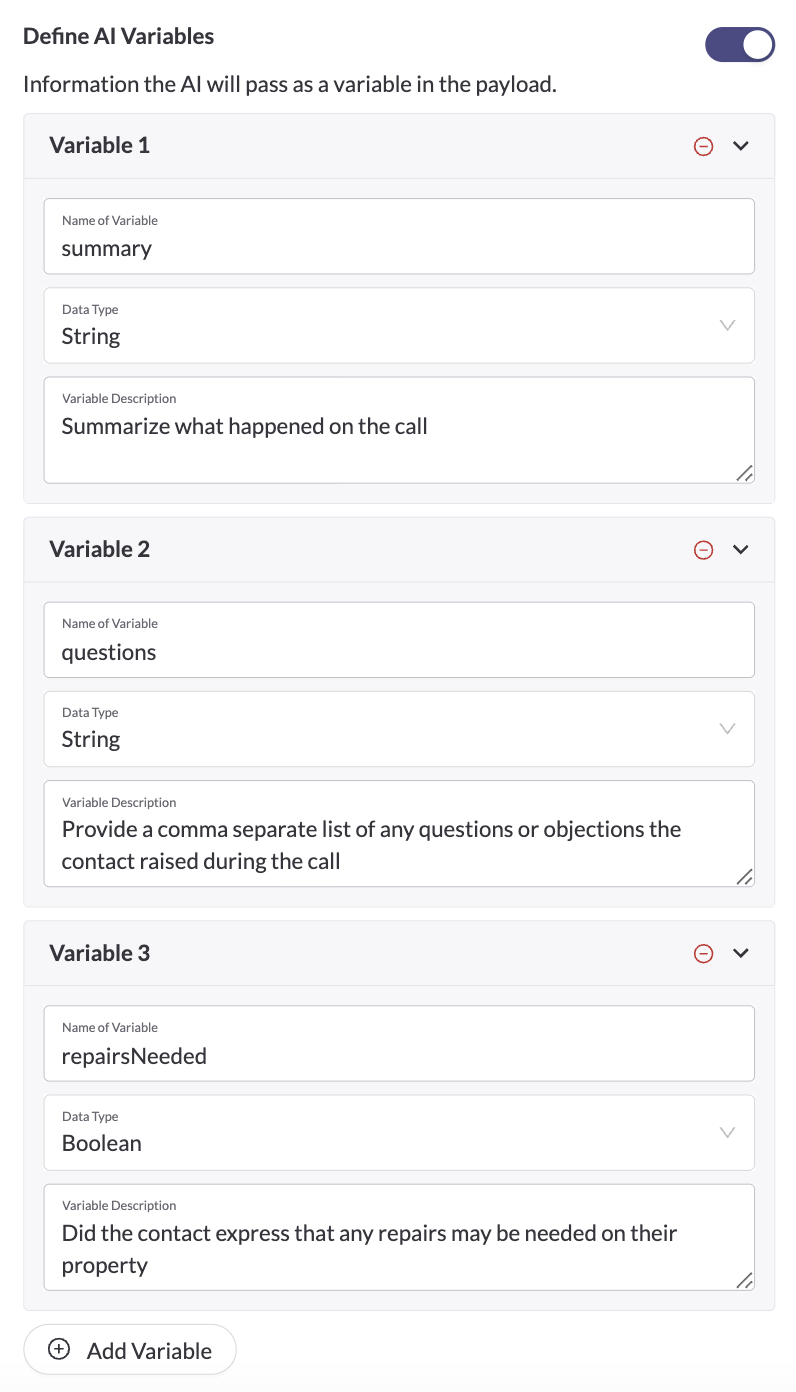Toggle off Define AI Variables switch
The width and height of the screenshot is (796, 1392).
pos(740,45)
